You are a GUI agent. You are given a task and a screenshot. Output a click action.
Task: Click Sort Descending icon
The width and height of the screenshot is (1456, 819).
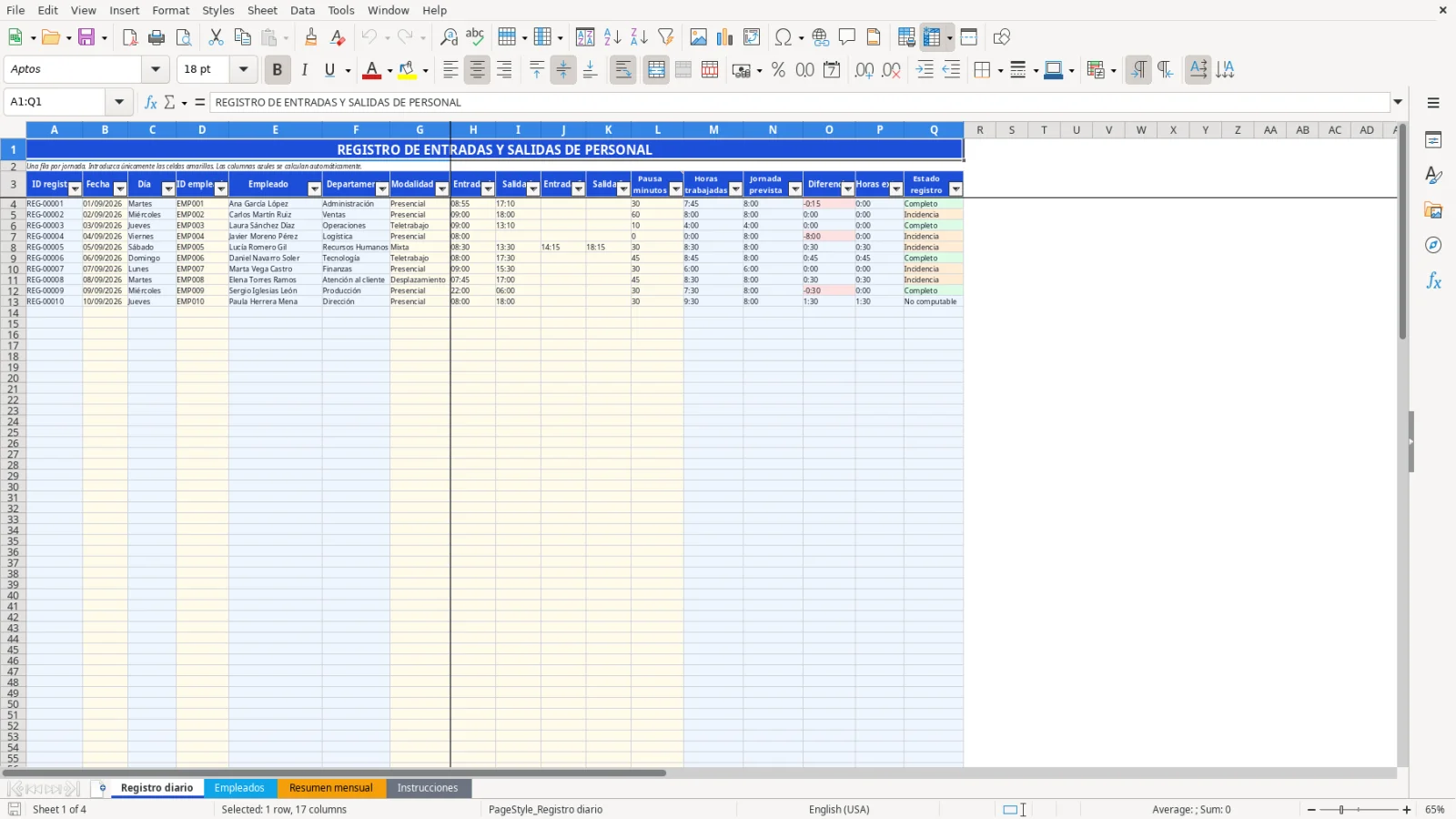(x=639, y=37)
